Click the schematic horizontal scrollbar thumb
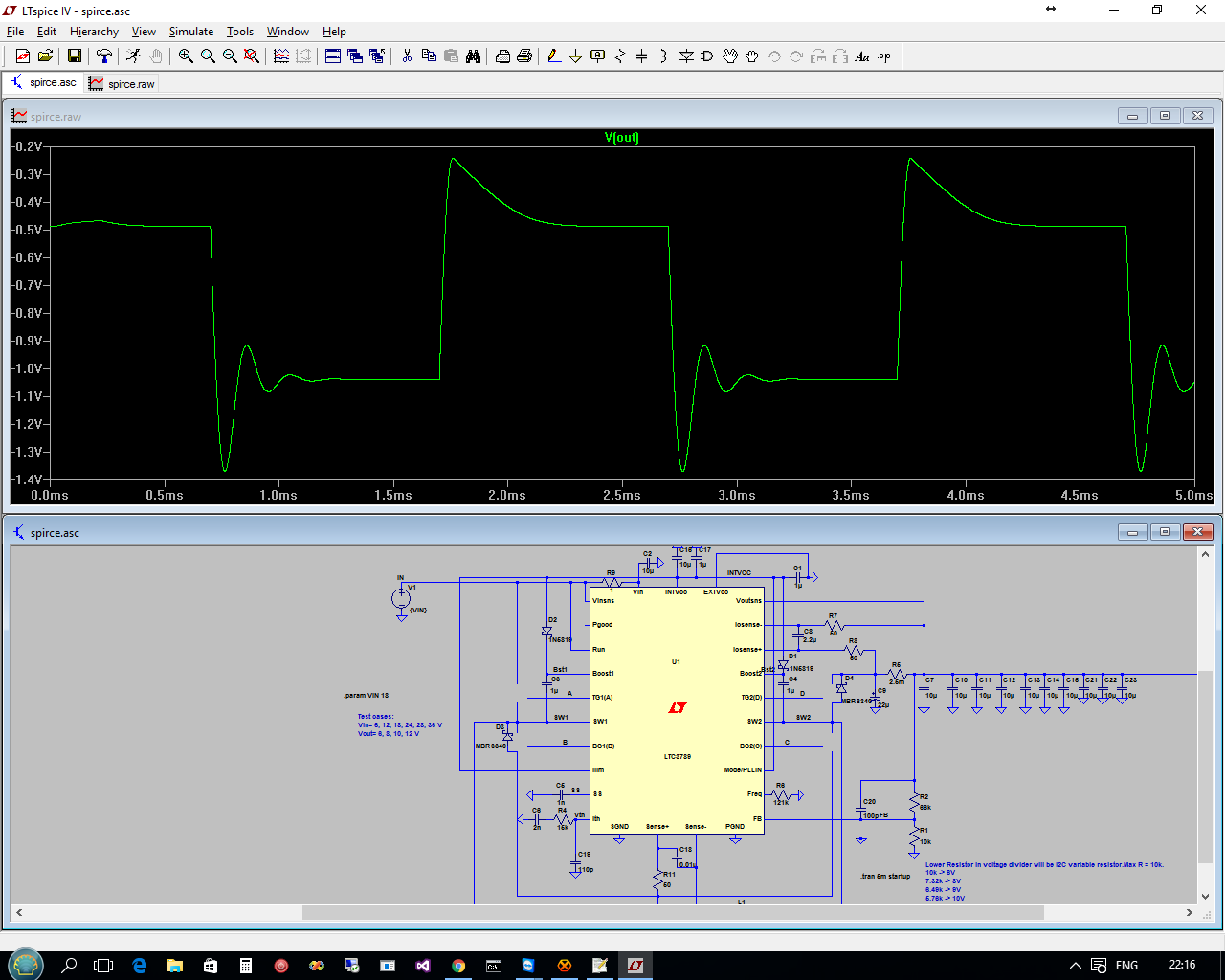Screen dimensions: 1225x980 (x=673, y=913)
